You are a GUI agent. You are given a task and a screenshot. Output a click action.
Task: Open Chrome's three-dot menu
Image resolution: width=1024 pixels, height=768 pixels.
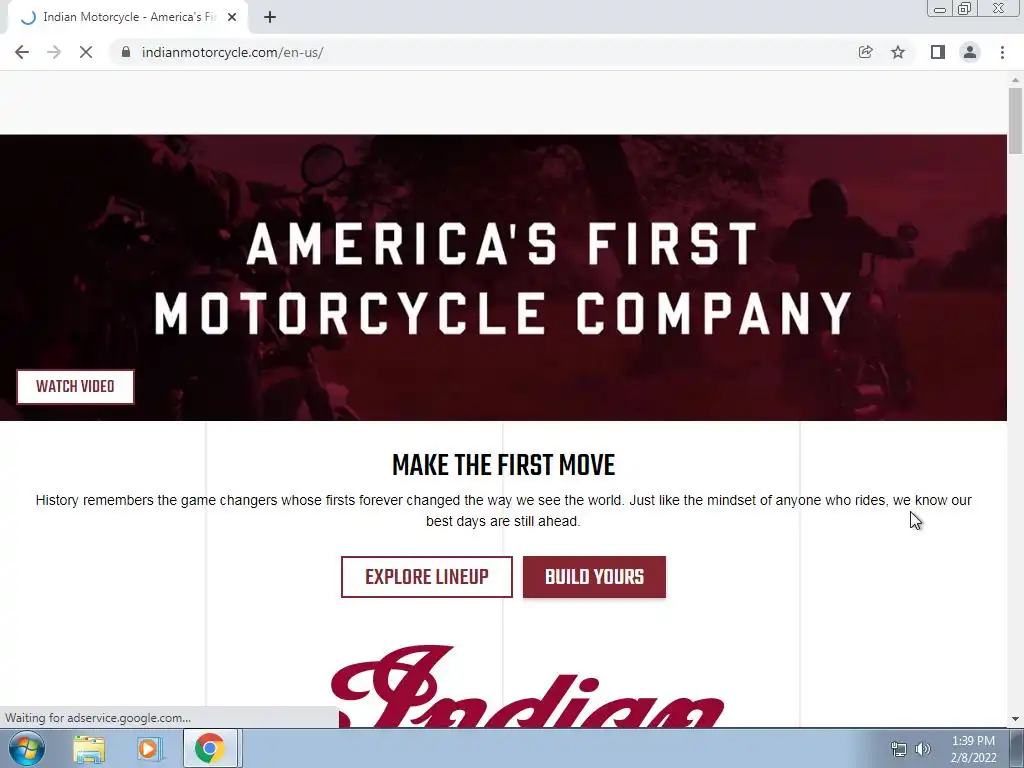(x=1002, y=52)
